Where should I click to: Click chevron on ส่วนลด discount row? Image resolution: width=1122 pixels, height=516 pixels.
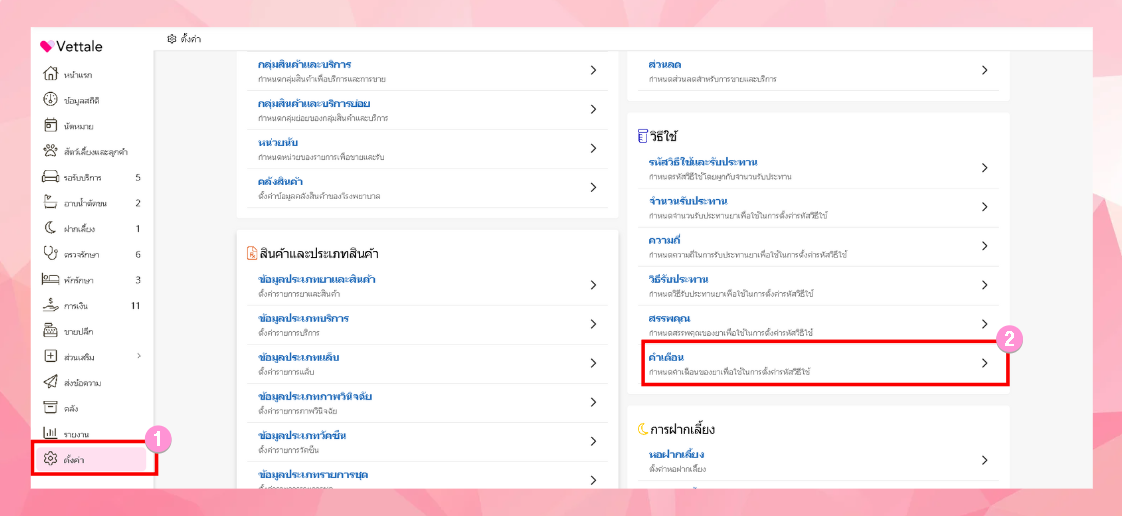[x=985, y=70]
